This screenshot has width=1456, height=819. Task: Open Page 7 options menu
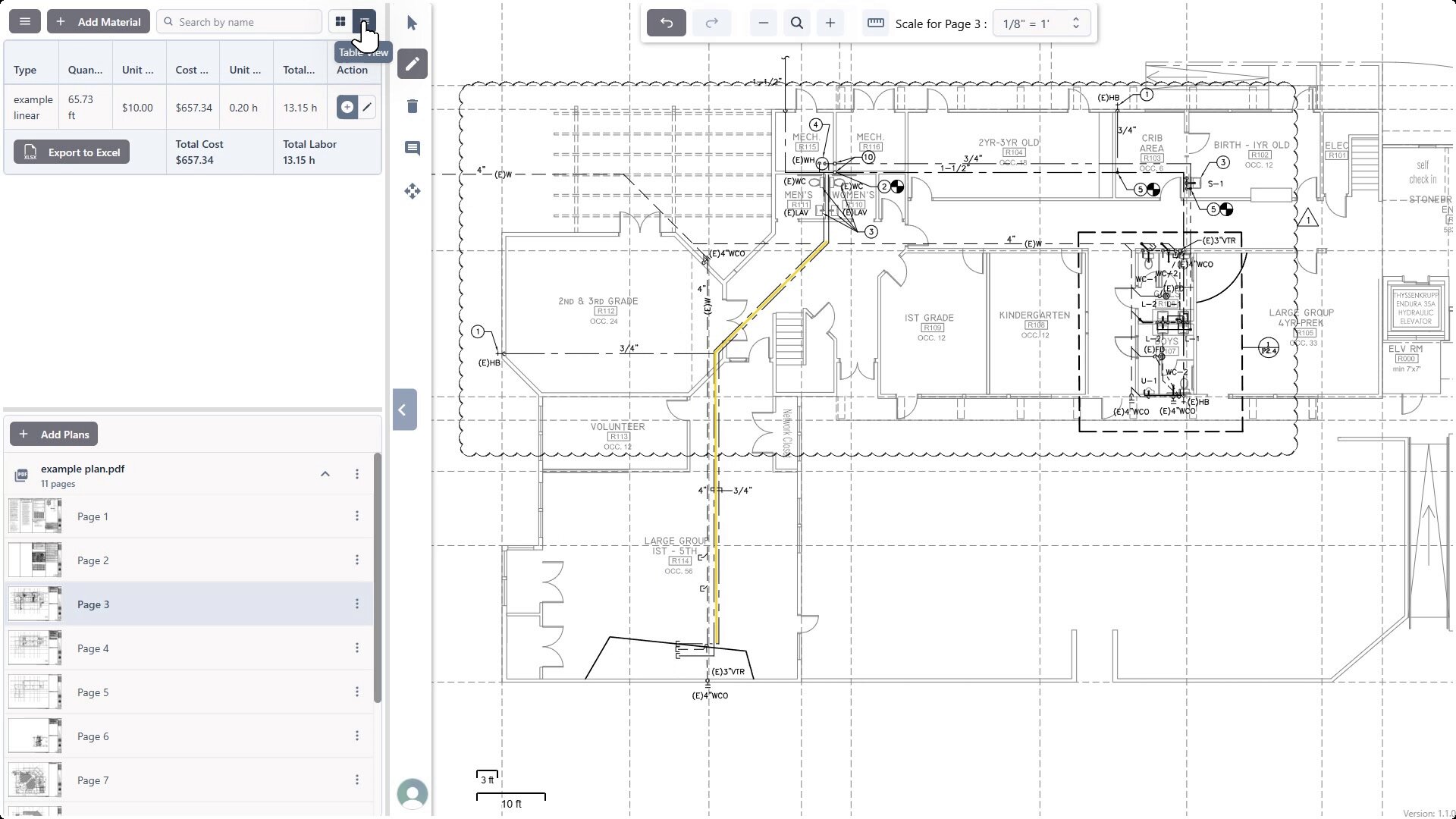[357, 780]
